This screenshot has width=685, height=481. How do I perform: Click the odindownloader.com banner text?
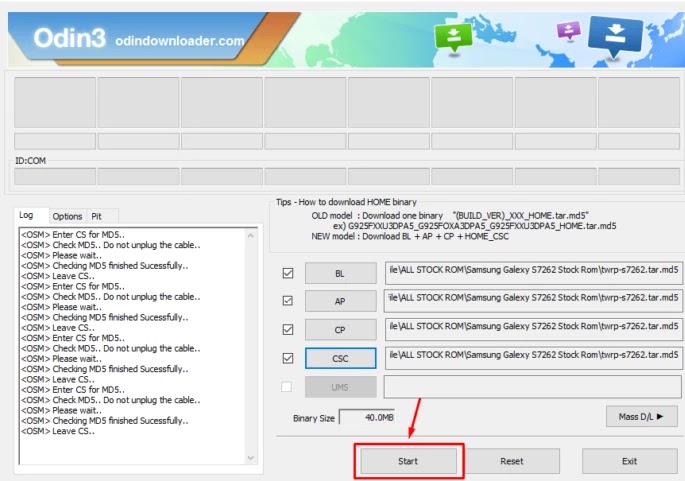point(180,41)
